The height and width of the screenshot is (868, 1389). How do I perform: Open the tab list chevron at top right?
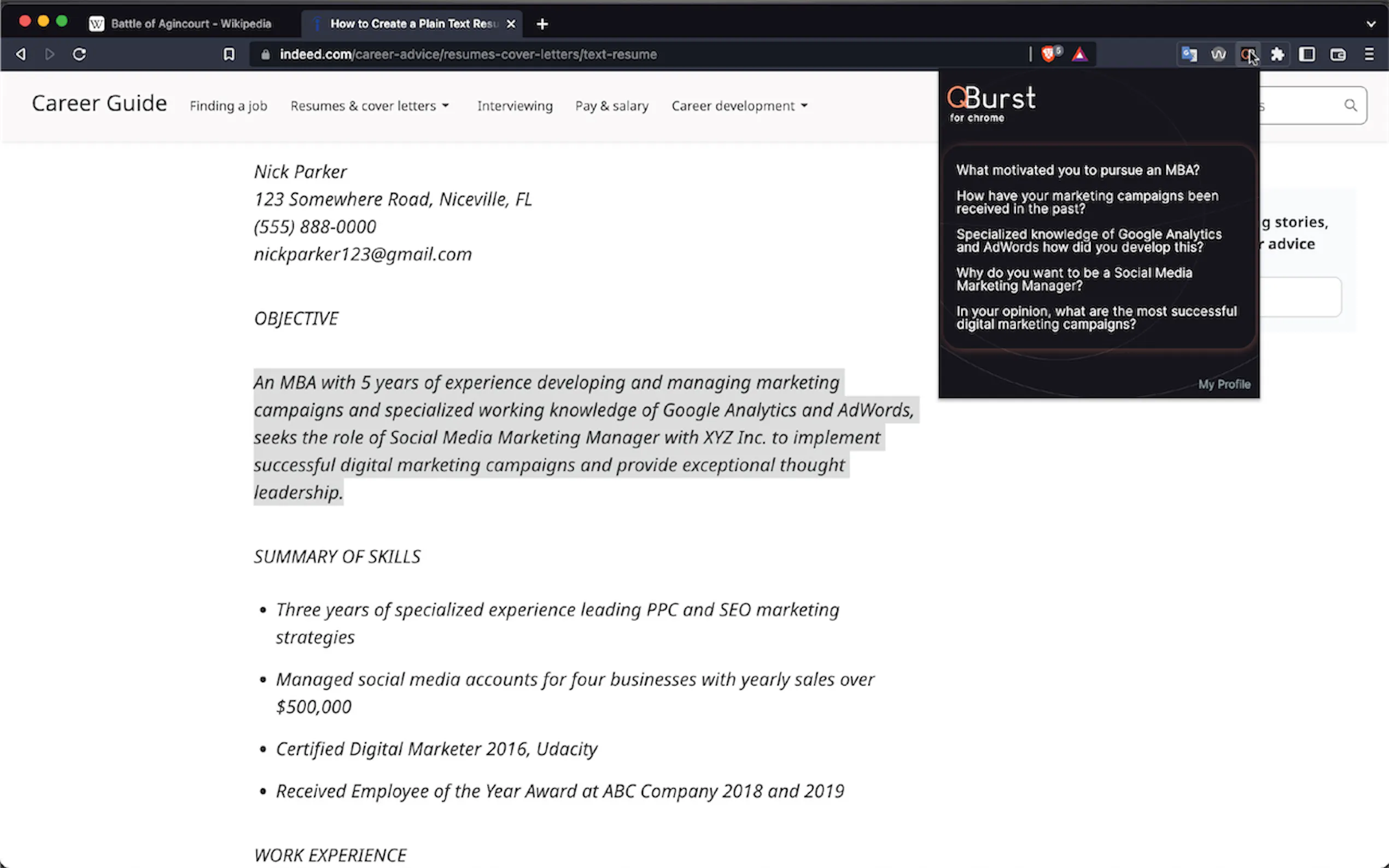[x=1371, y=24]
